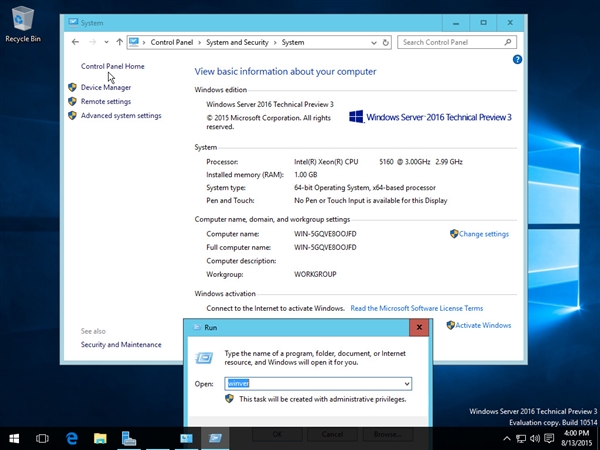Viewport: 600px width, 450px height.
Task: Launch Server Manager from the taskbar
Action: point(129,438)
